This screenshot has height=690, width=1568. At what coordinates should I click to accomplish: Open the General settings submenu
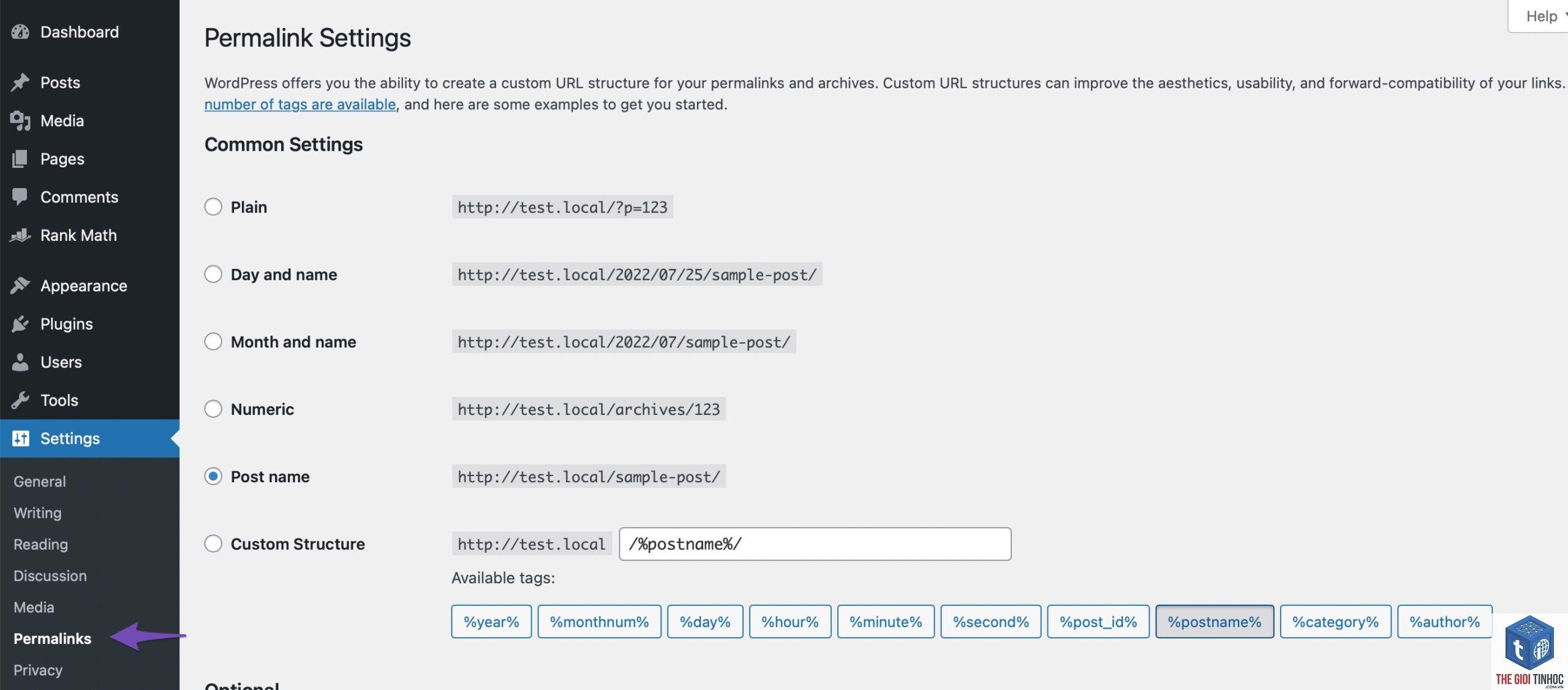[x=40, y=482]
